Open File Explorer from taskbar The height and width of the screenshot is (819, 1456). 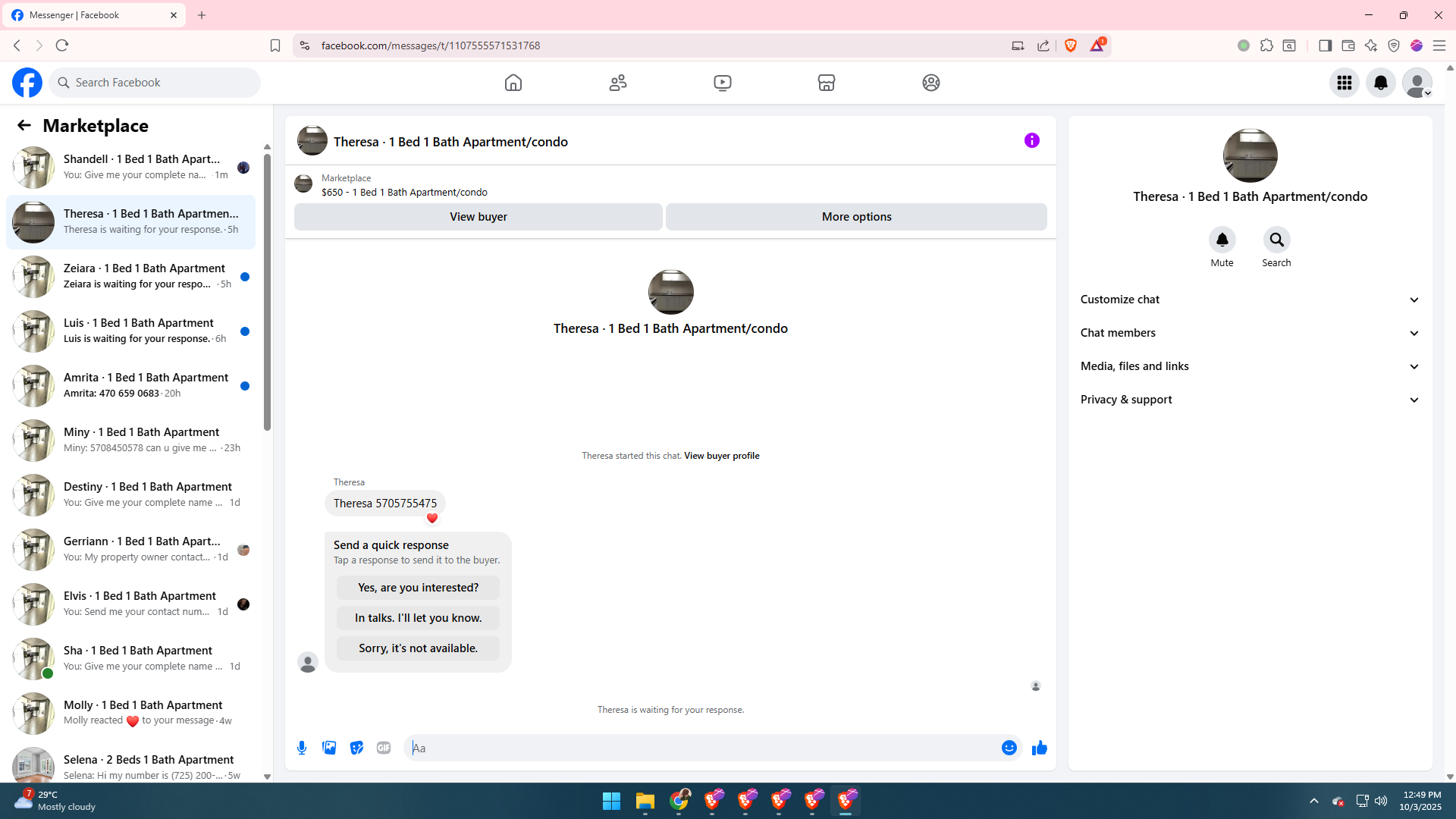(x=645, y=801)
